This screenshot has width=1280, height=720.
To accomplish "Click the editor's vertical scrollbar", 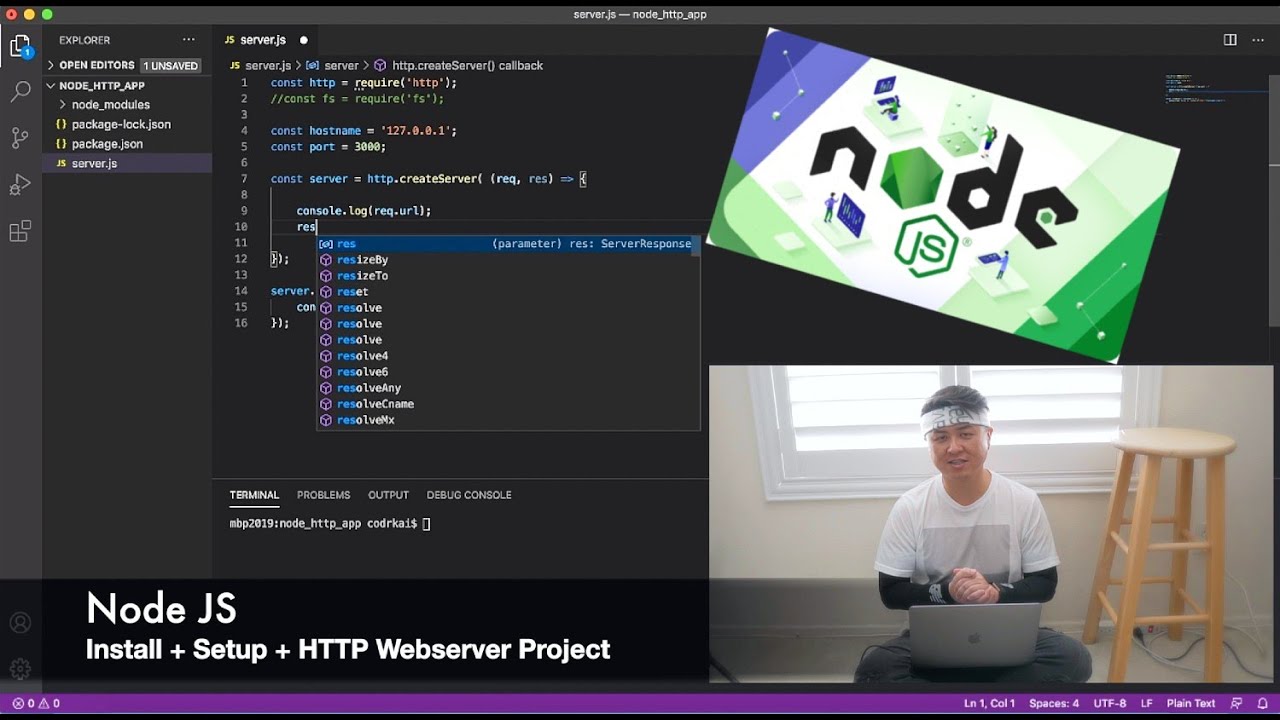I will click(x=1274, y=200).
